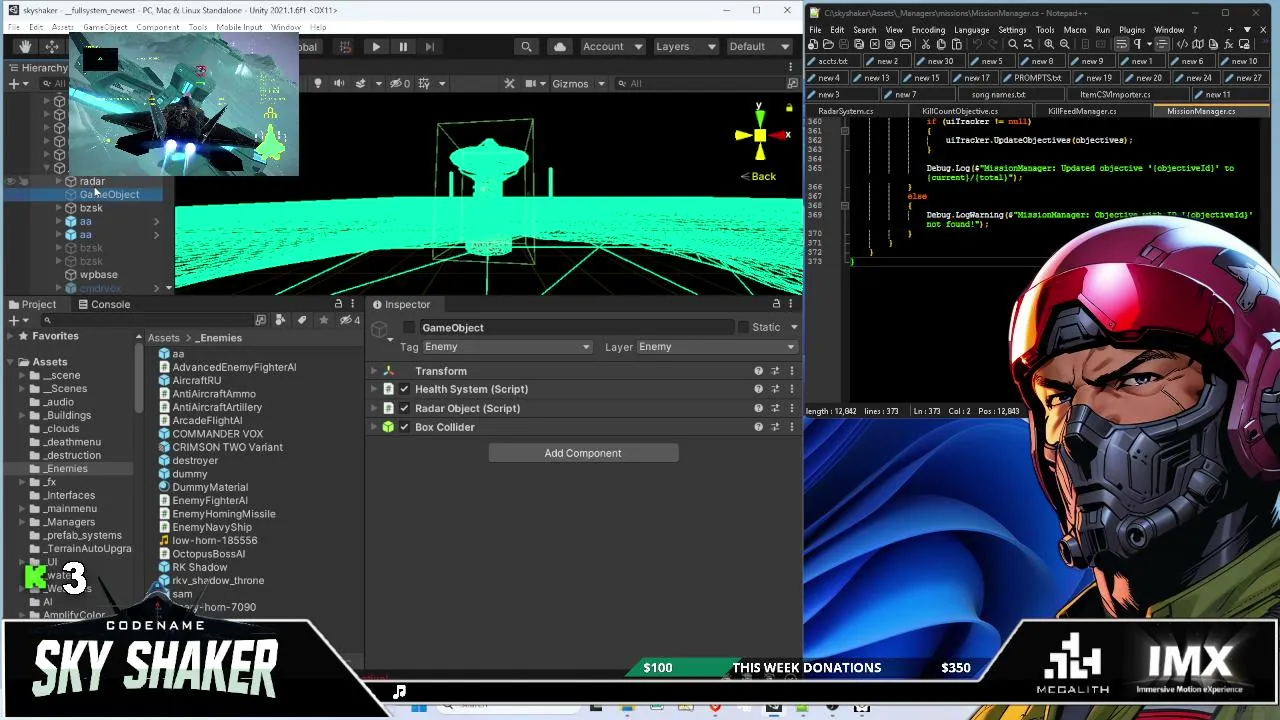Open Health System preset settings icon

pyautogui.click(x=775, y=389)
